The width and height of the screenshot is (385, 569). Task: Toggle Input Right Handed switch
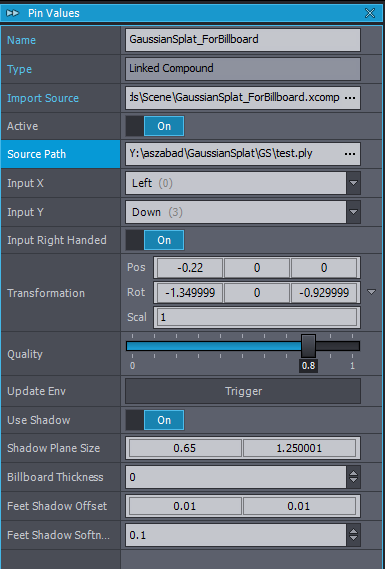coord(155,240)
